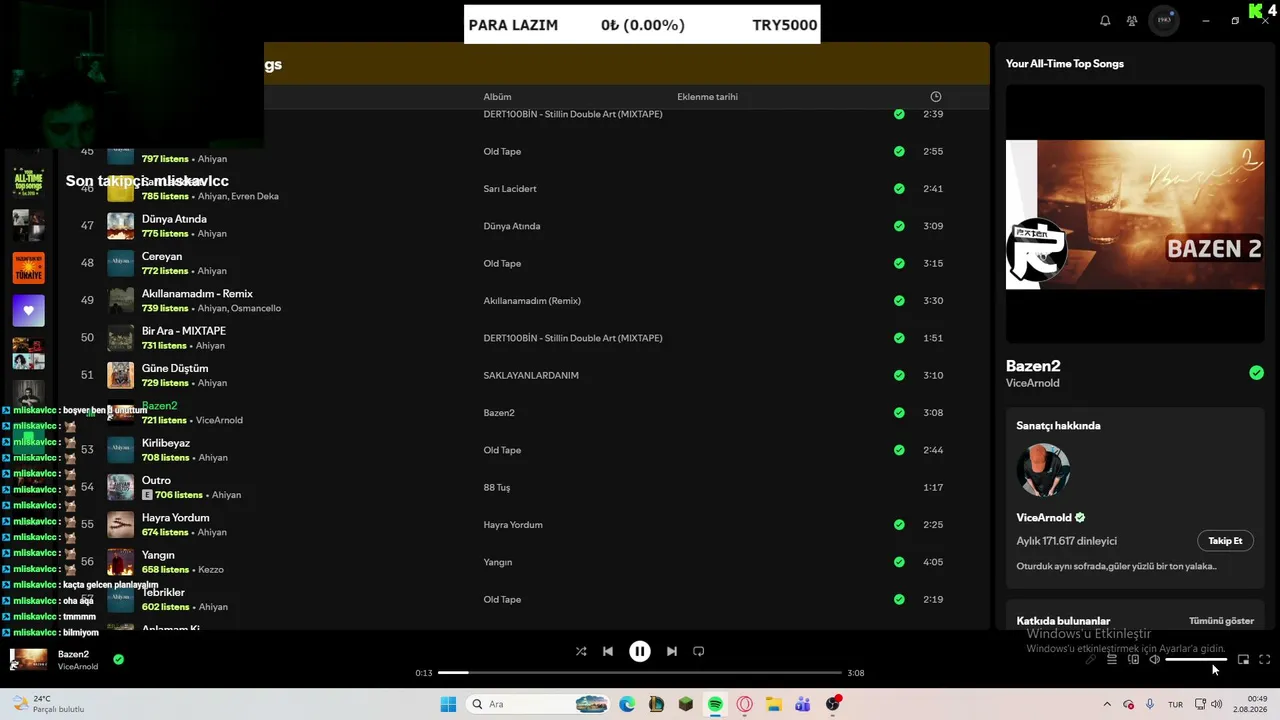Open League of Legends from the taskbar
The height and width of the screenshot is (720, 1280).
click(x=656, y=704)
